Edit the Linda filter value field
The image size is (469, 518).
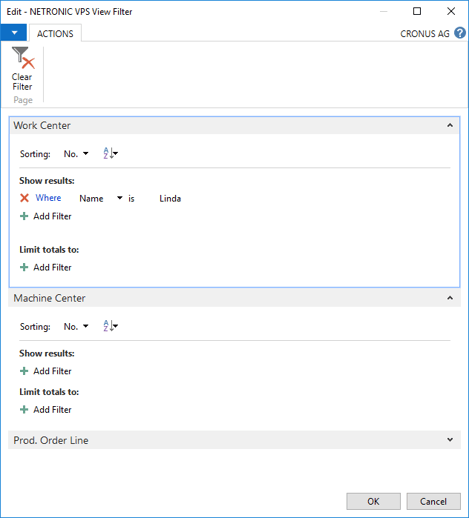(170, 198)
